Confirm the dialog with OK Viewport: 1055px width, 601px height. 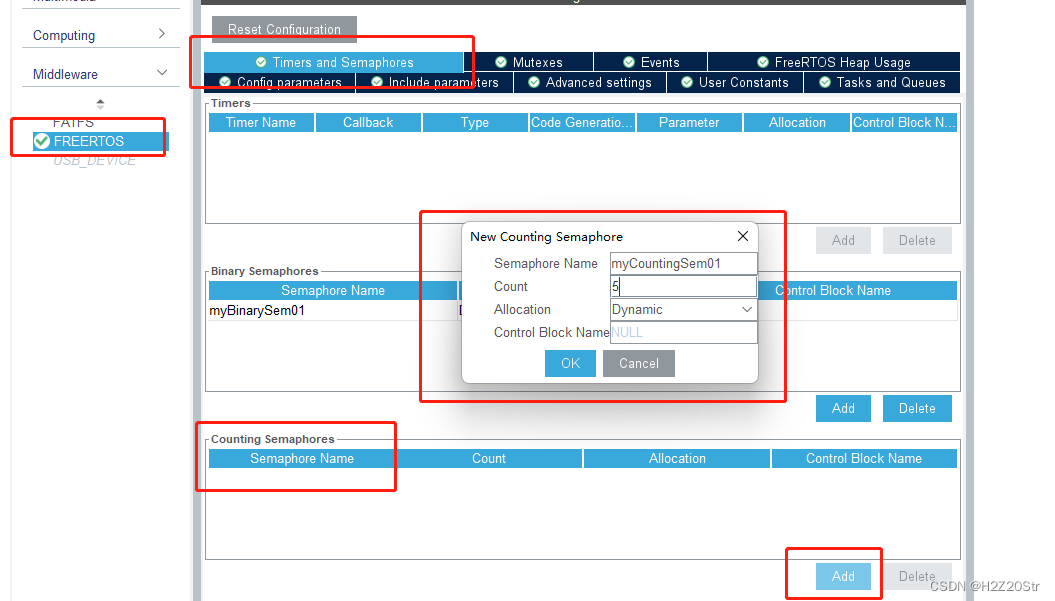click(571, 363)
